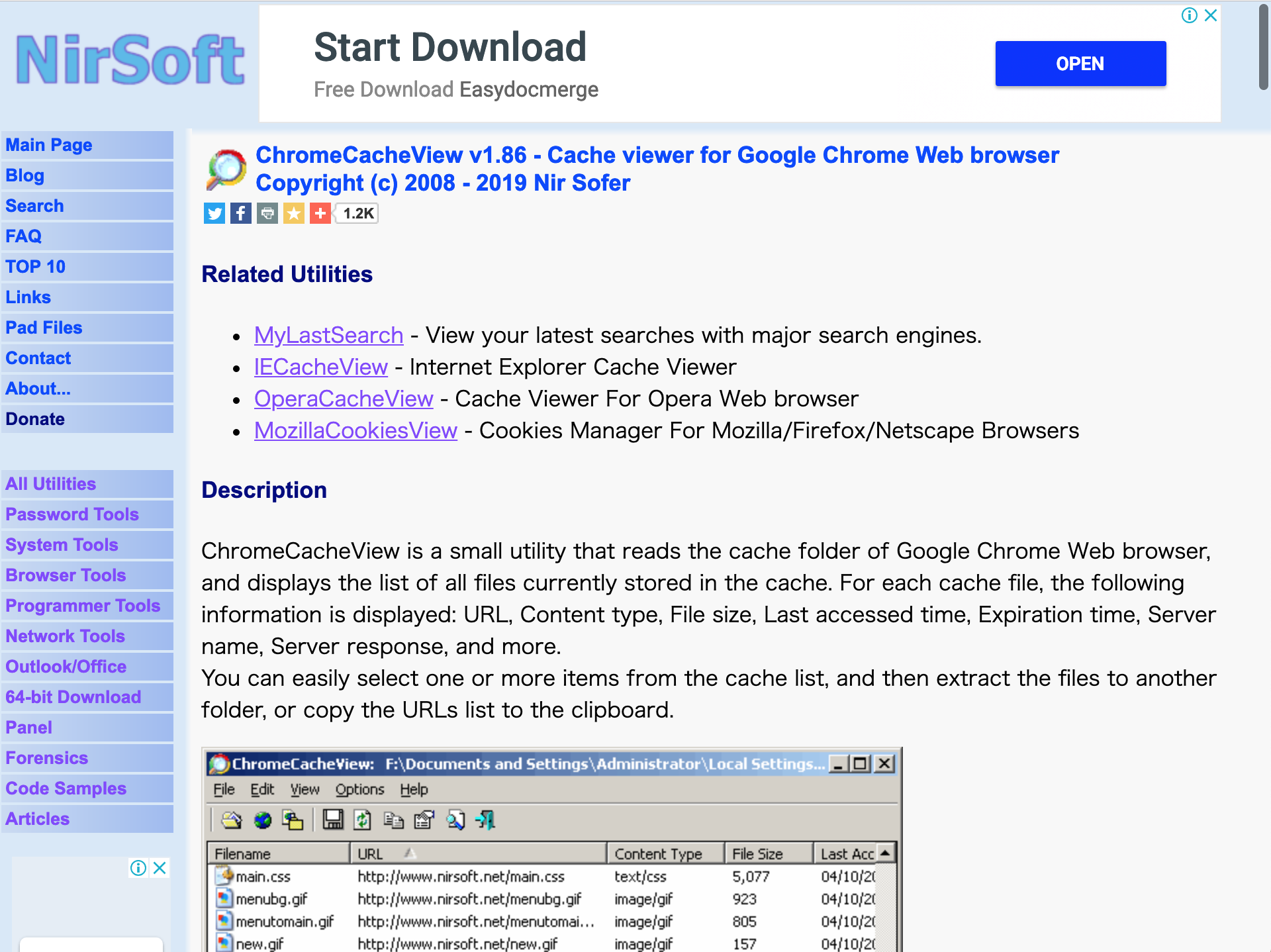
Task: Refresh the cache list with the refresh icon
Action: [x=362, y=821]
